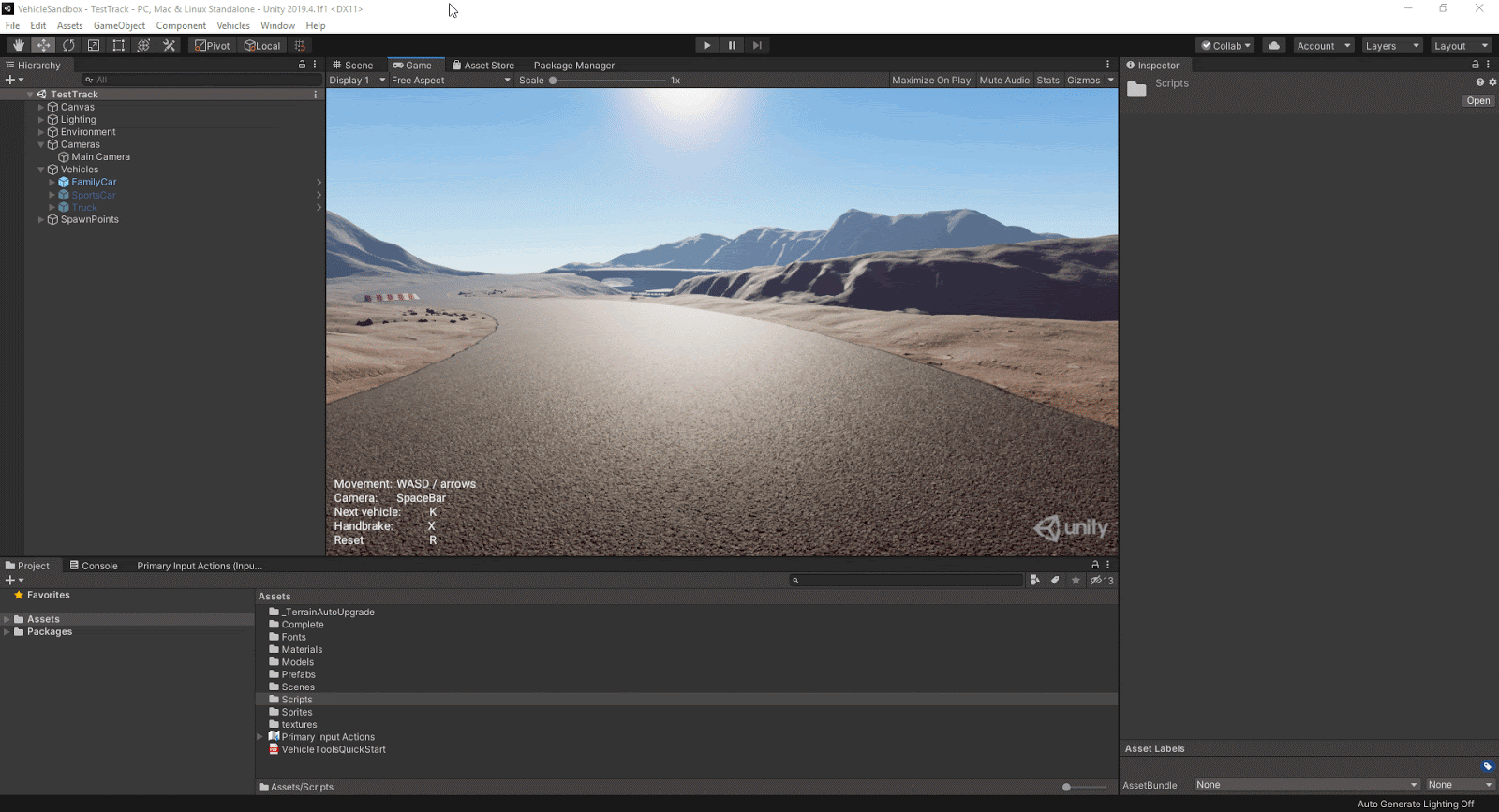This screenshot has height=812, width=1499.
Task: Select the Rect transform tool
Action: point(119,45)
